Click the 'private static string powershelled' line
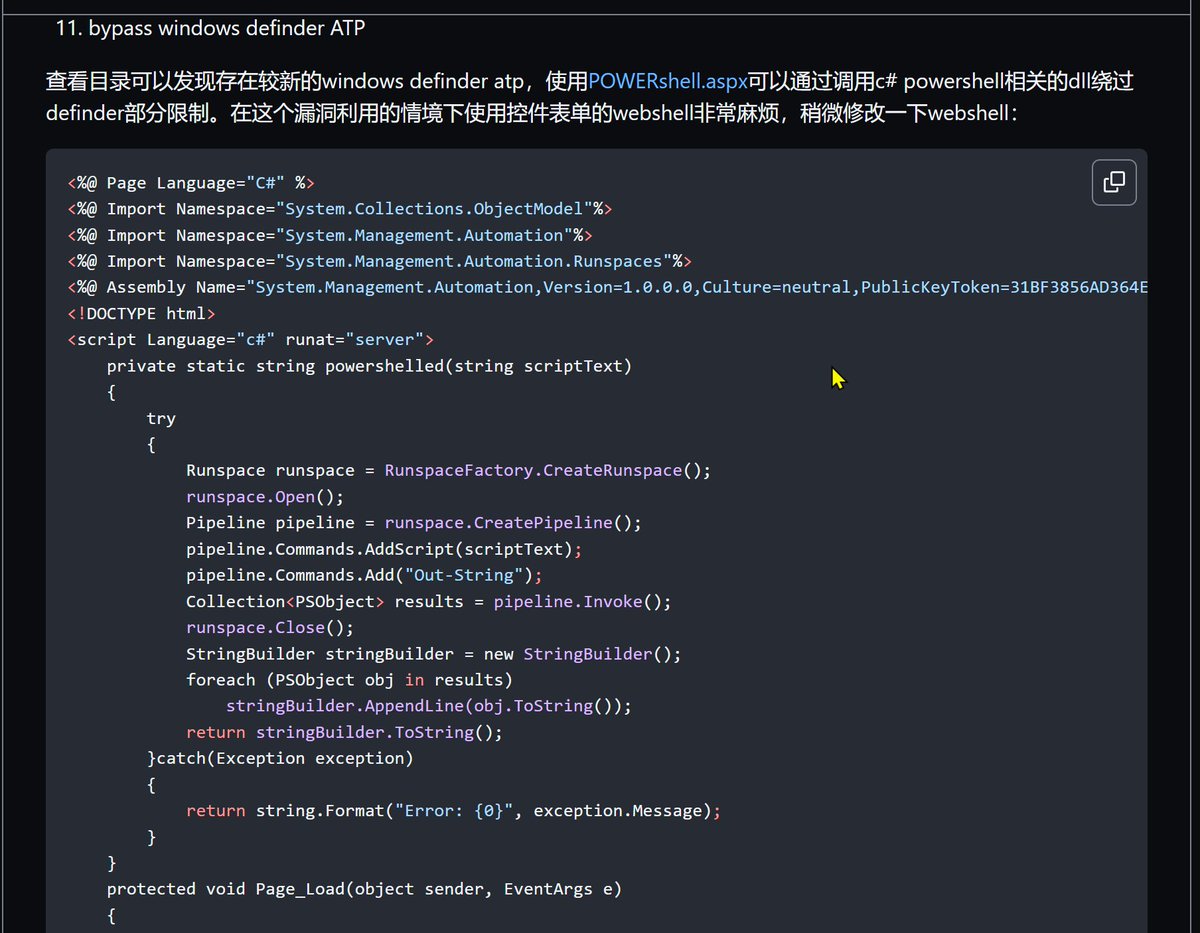This screenshot has height=933, width=1200. pos(370,366)
